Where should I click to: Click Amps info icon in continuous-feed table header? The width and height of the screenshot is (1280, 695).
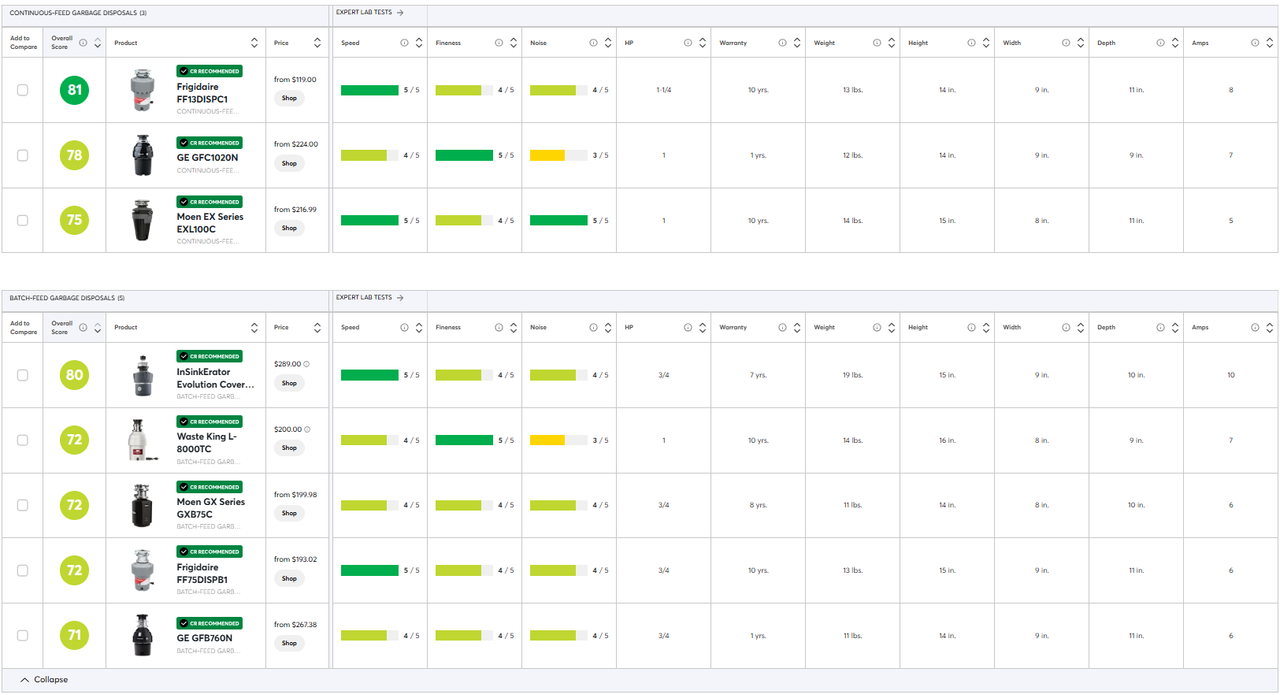coord(1255,43)
